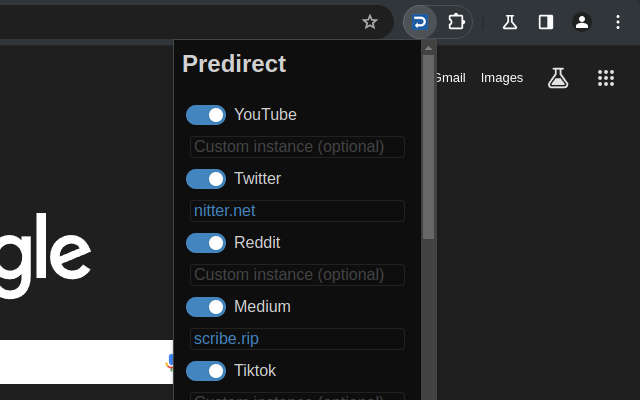Open Google Search Labs flask icon
This screenshot has width=640, height=400.
[x=558, y=78]
